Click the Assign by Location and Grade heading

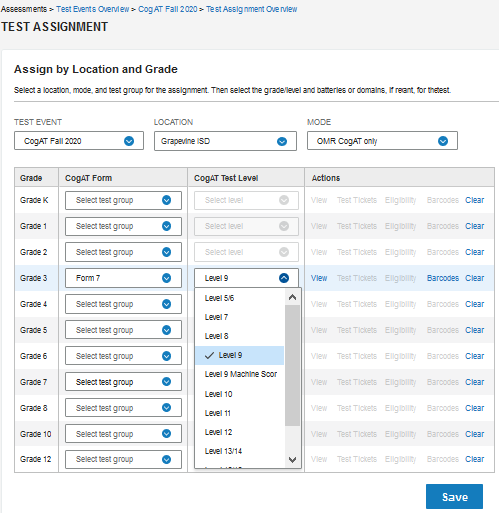coord(96,69)
